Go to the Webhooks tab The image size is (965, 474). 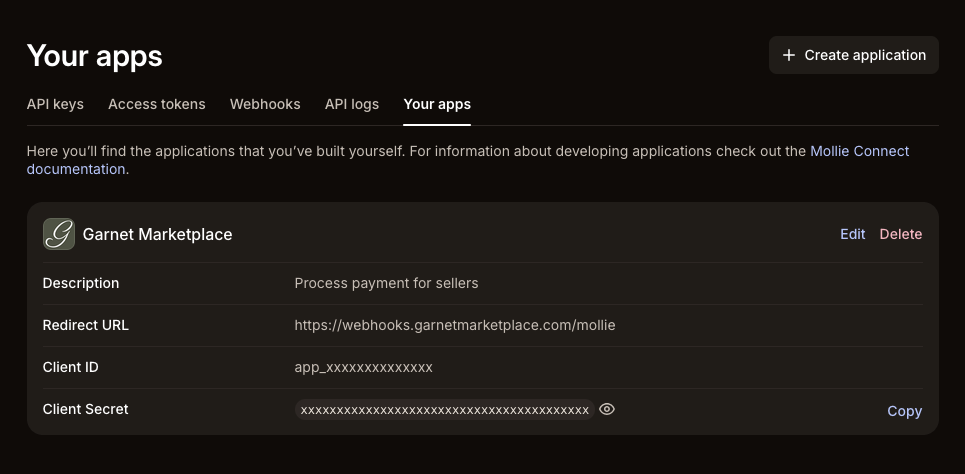click(265, 104)
